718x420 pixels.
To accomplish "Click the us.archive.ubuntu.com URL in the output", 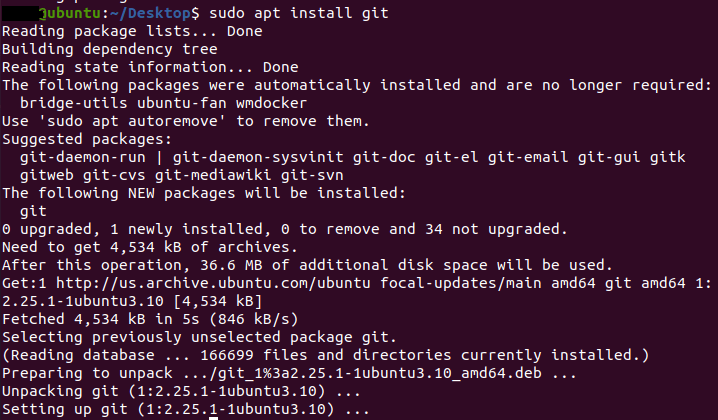I will point(213,284).
